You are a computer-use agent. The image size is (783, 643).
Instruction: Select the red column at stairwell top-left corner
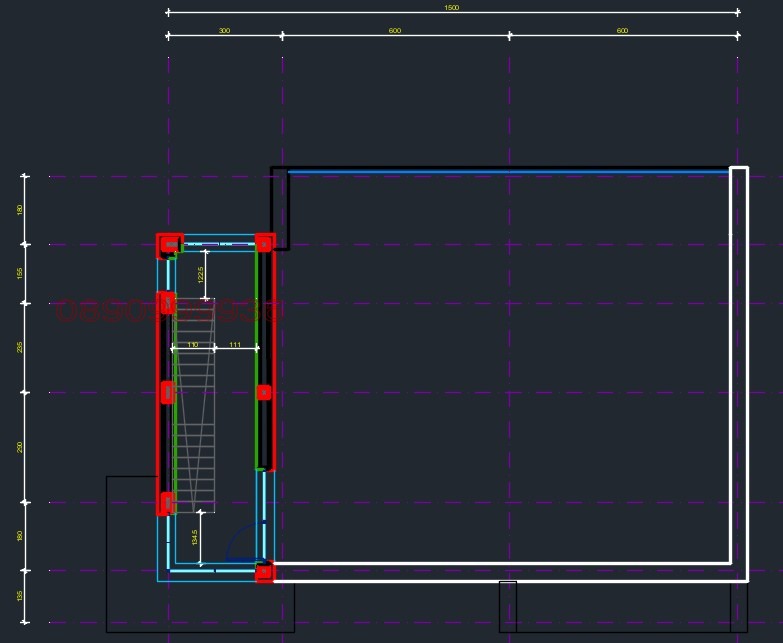167,243
